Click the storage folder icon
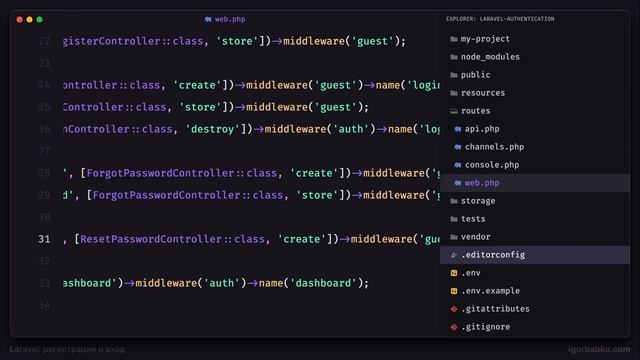Screen dimensions: 640x360 tap(454, 201)
